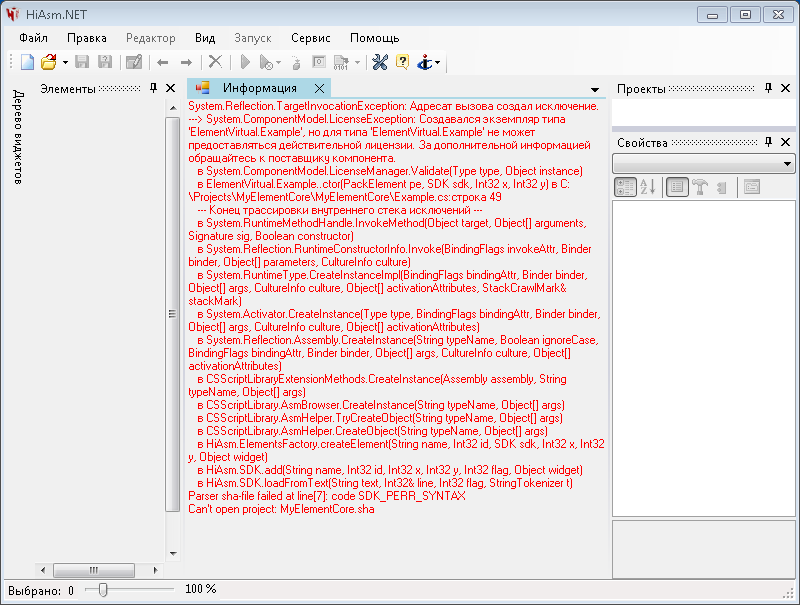800x605 pixels.
Task: Click the anchor icon in toolbar
Action: coord(425,62)
